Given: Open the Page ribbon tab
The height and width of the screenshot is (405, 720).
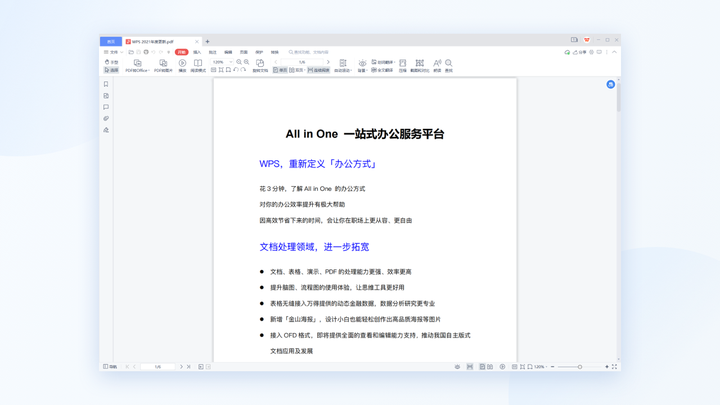Looking at the screenshot, I should tap(244, 52).
